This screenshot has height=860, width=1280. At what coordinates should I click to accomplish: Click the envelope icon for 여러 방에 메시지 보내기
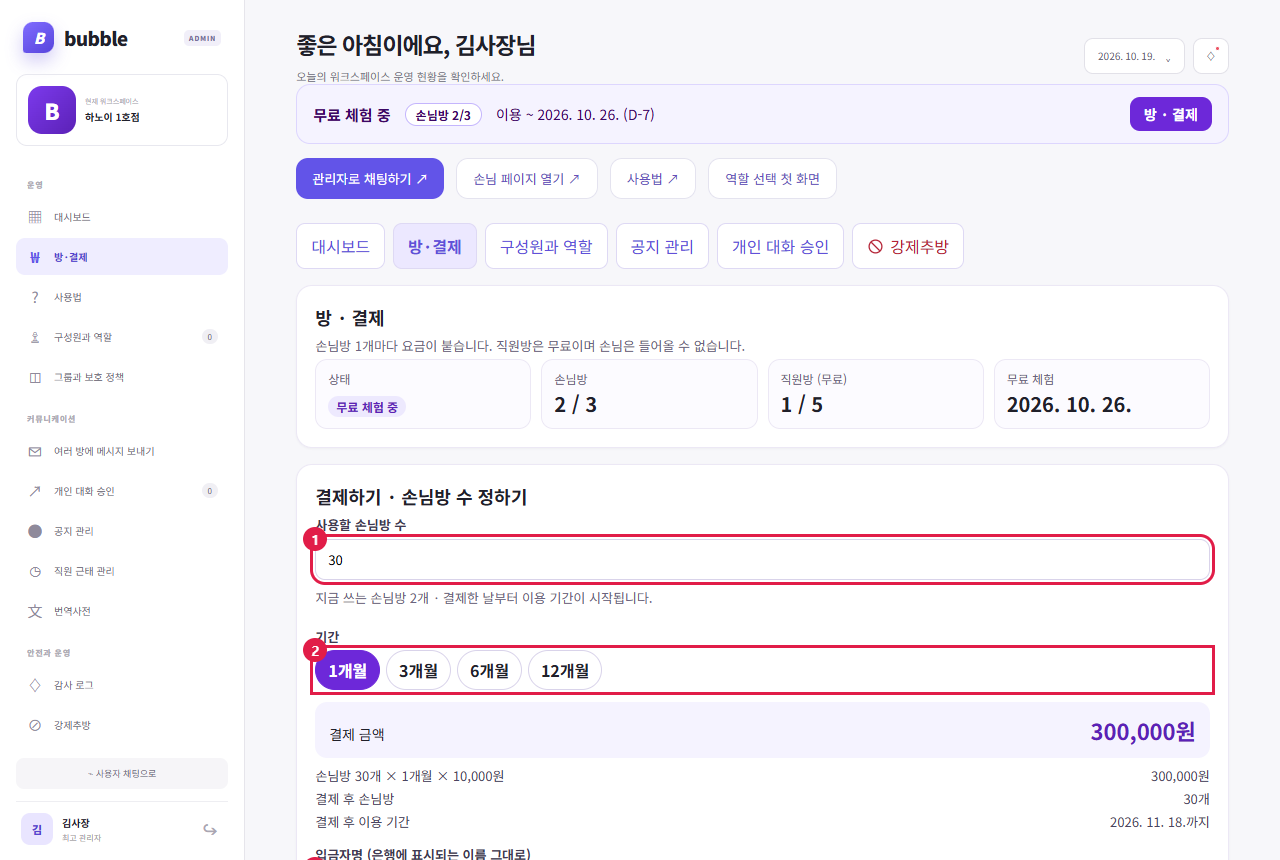click(35, 451)
